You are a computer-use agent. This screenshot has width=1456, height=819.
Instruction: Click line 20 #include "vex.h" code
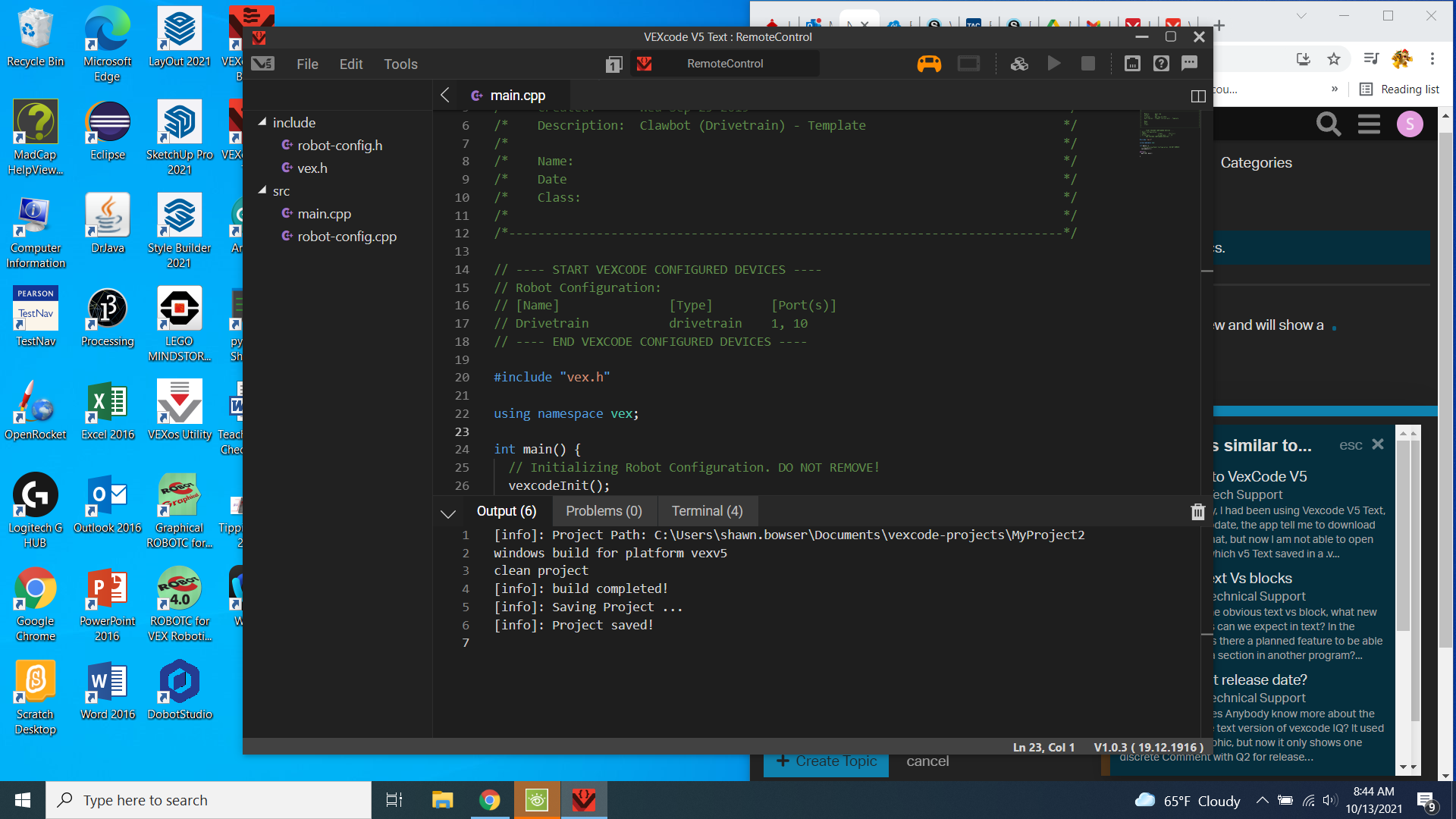click(551, 378)
